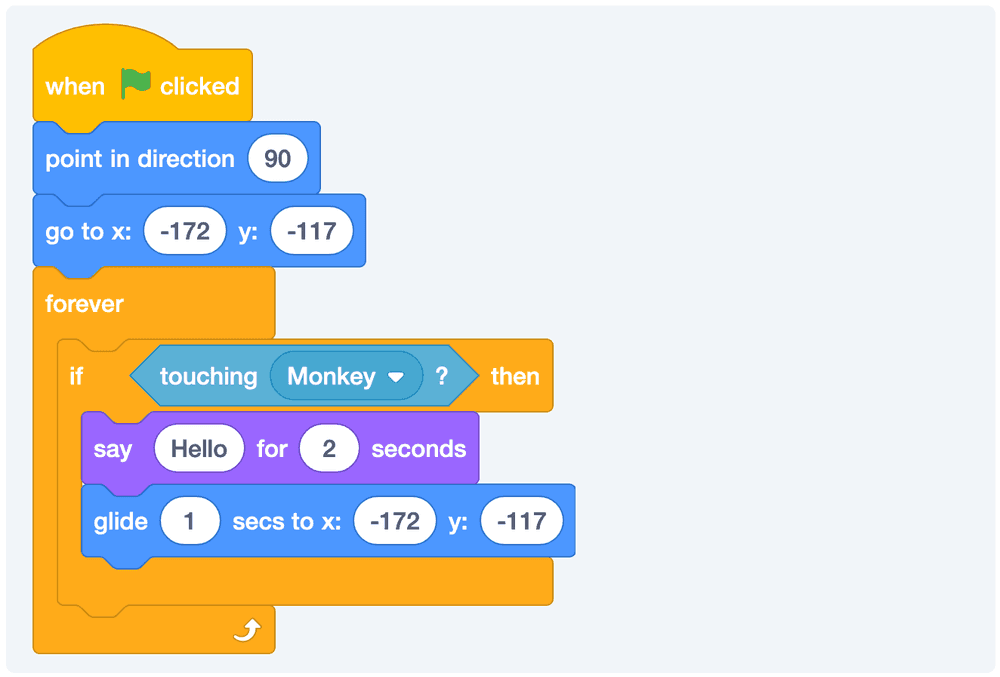Click the 'if' keyword on the conditional block
Screen dimensions: 1000x677
[76, 377]
